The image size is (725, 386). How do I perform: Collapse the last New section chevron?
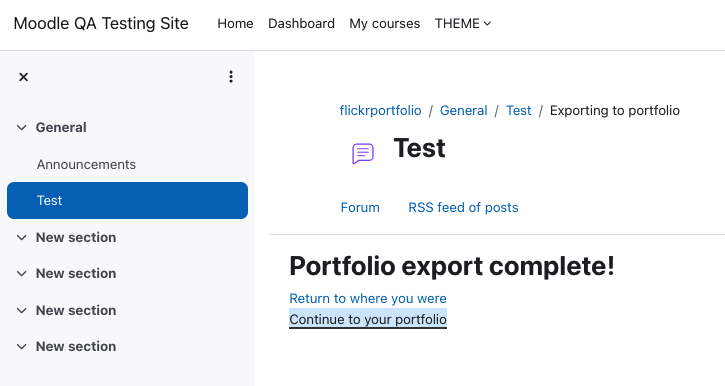point(22,347)
